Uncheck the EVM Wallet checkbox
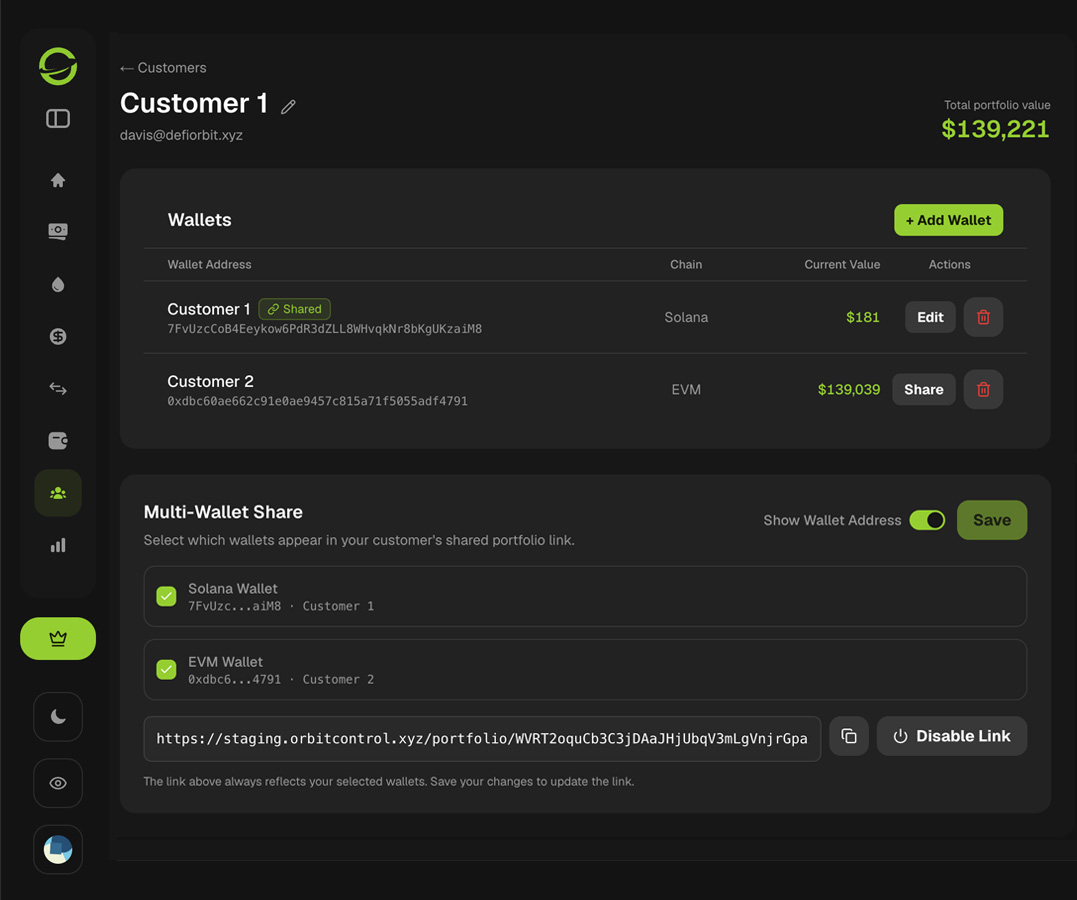1077x900 pixels. (166, 669)
